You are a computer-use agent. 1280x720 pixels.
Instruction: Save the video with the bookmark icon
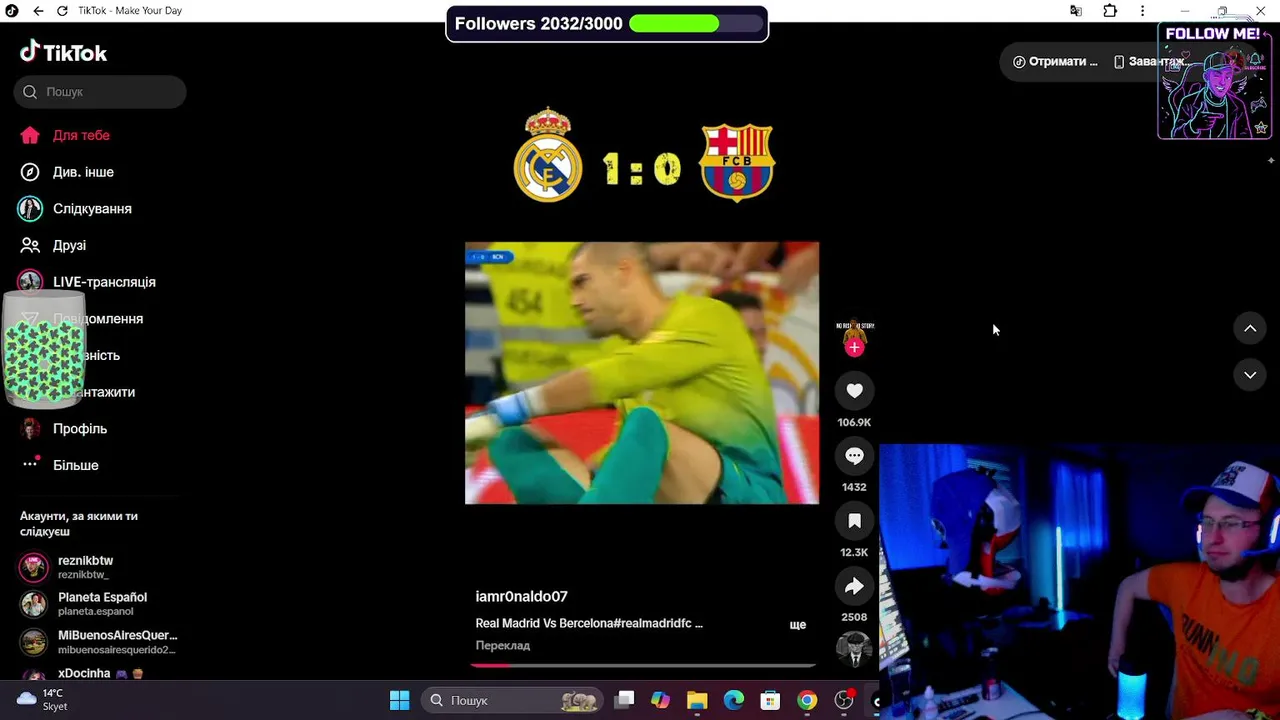coord(854,521)
